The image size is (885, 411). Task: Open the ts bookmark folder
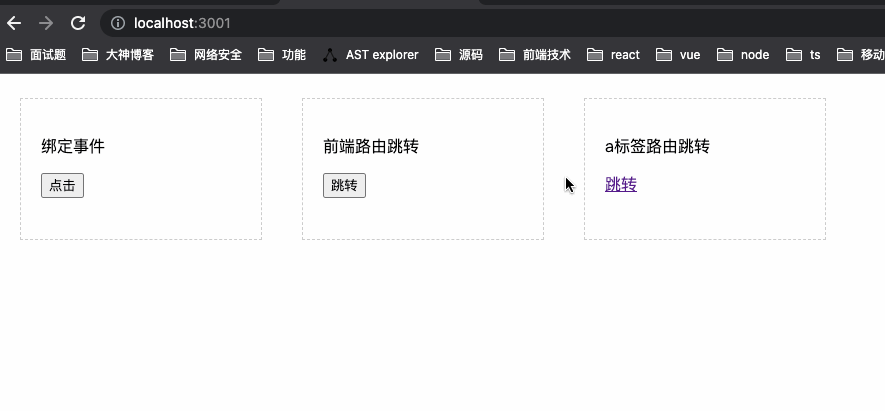(x=803, y=55)
